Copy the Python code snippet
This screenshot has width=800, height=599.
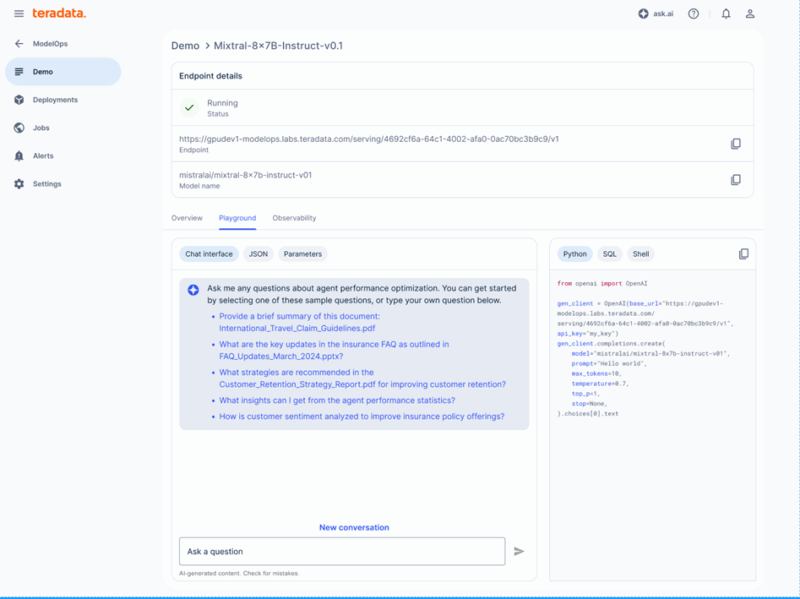coord(743,254)
